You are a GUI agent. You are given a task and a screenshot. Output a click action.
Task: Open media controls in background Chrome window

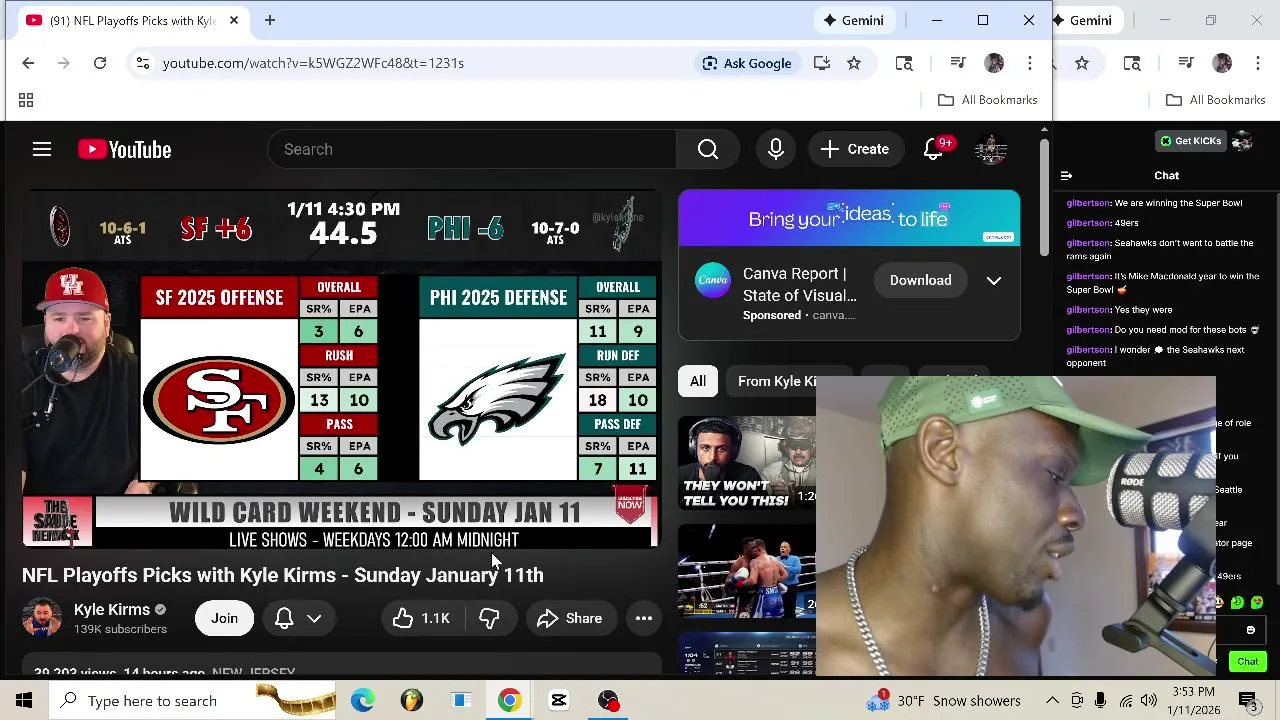[x=1186, y=63]
